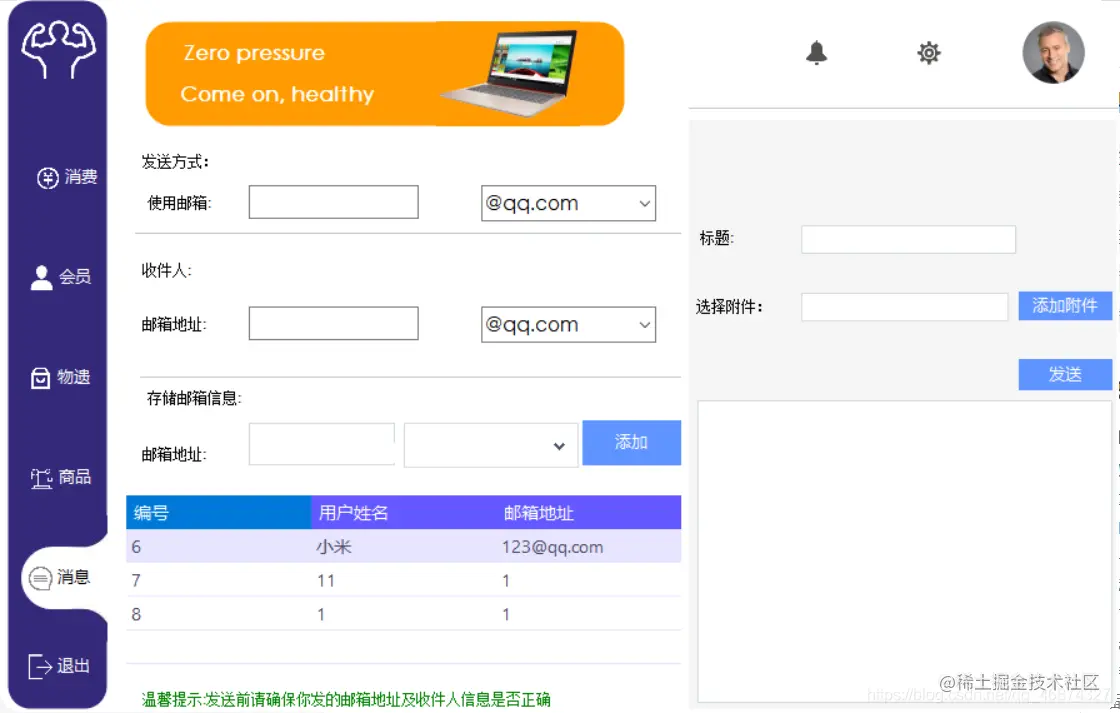Click inside the message body text area
Viewport: 1120px width, 713px height.
[905, 550]
